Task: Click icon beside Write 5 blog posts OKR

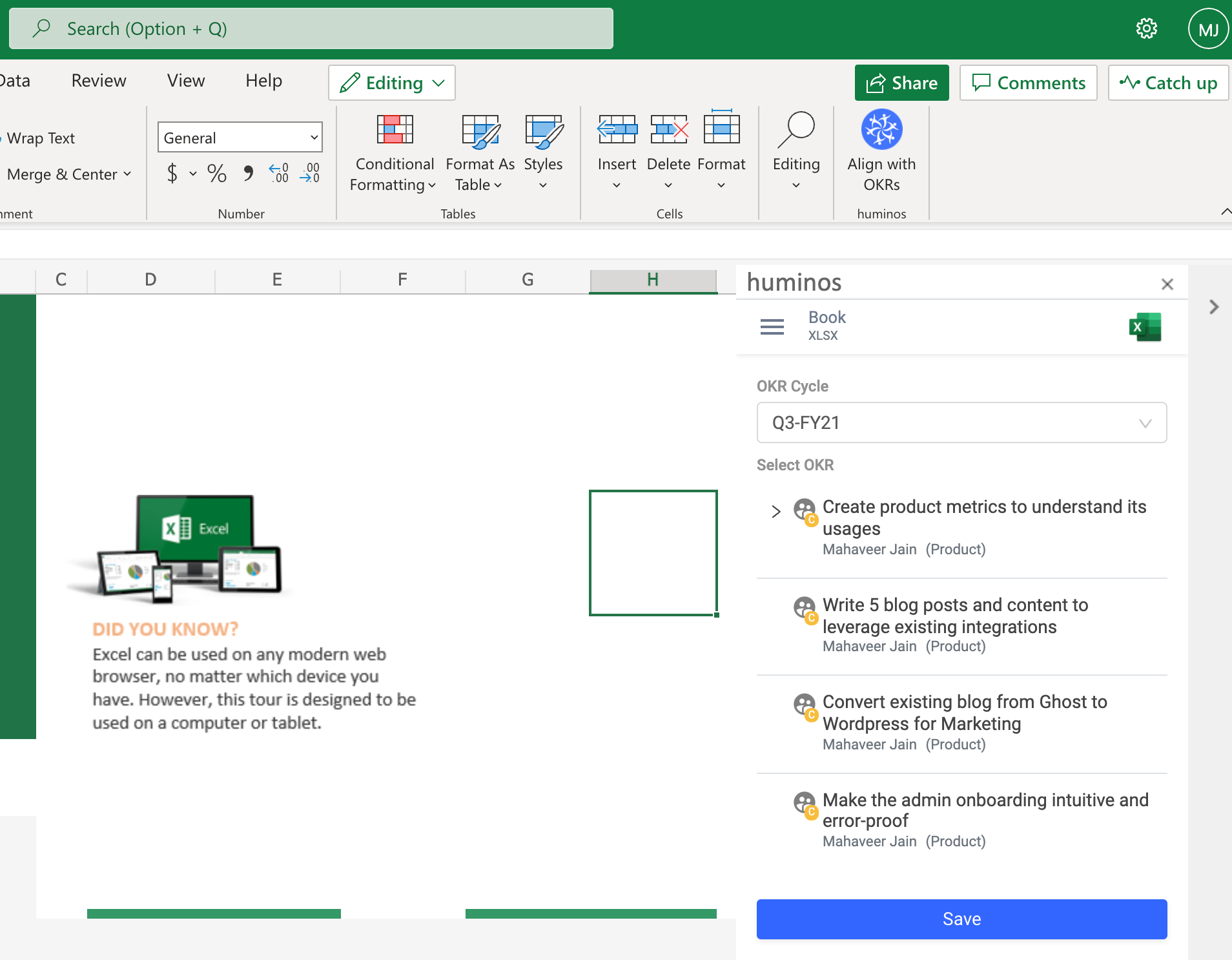Action: (805, 609)
